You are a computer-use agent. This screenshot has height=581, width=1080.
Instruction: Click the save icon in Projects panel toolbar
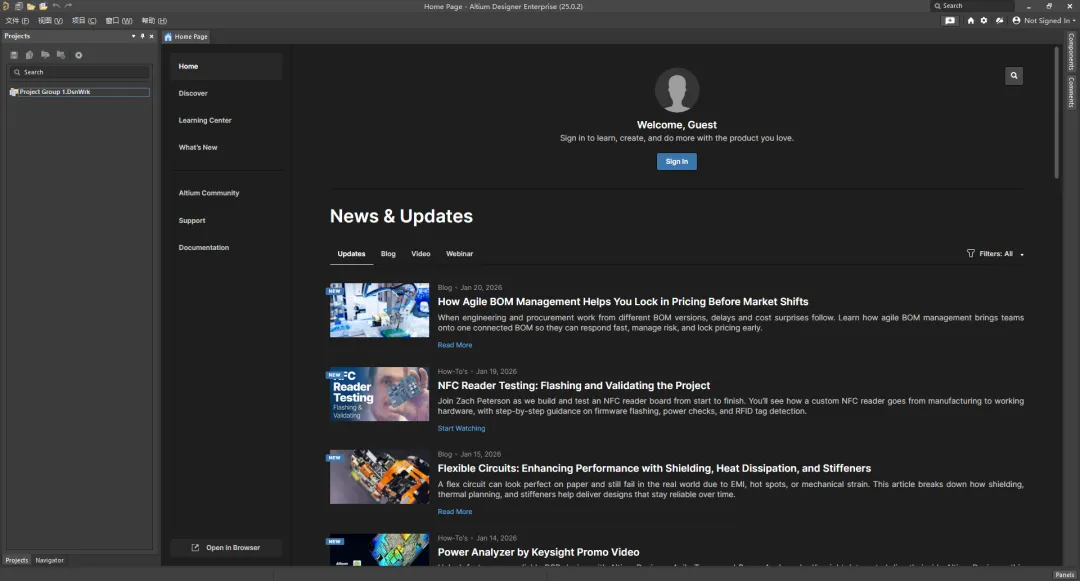tap(14, 55)
